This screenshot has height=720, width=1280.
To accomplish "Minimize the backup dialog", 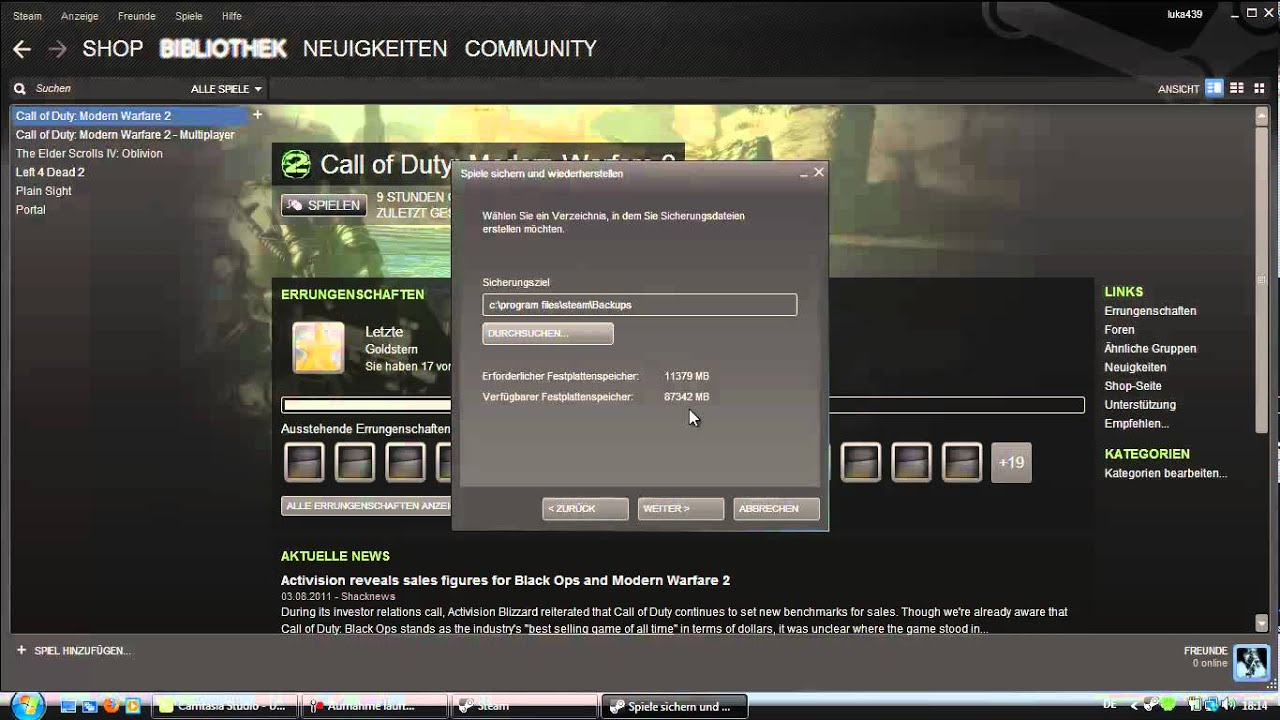I will click(804, 173).
